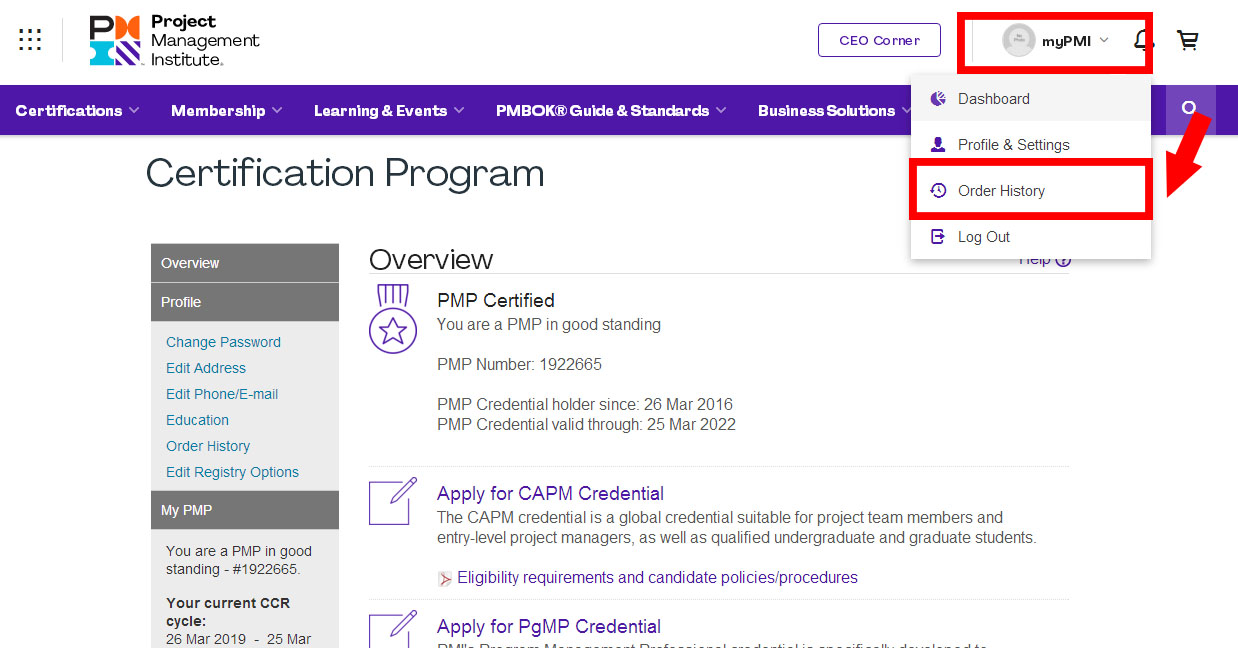Click the pencil icon beside Apply for CAPM

tap(393, 502)
